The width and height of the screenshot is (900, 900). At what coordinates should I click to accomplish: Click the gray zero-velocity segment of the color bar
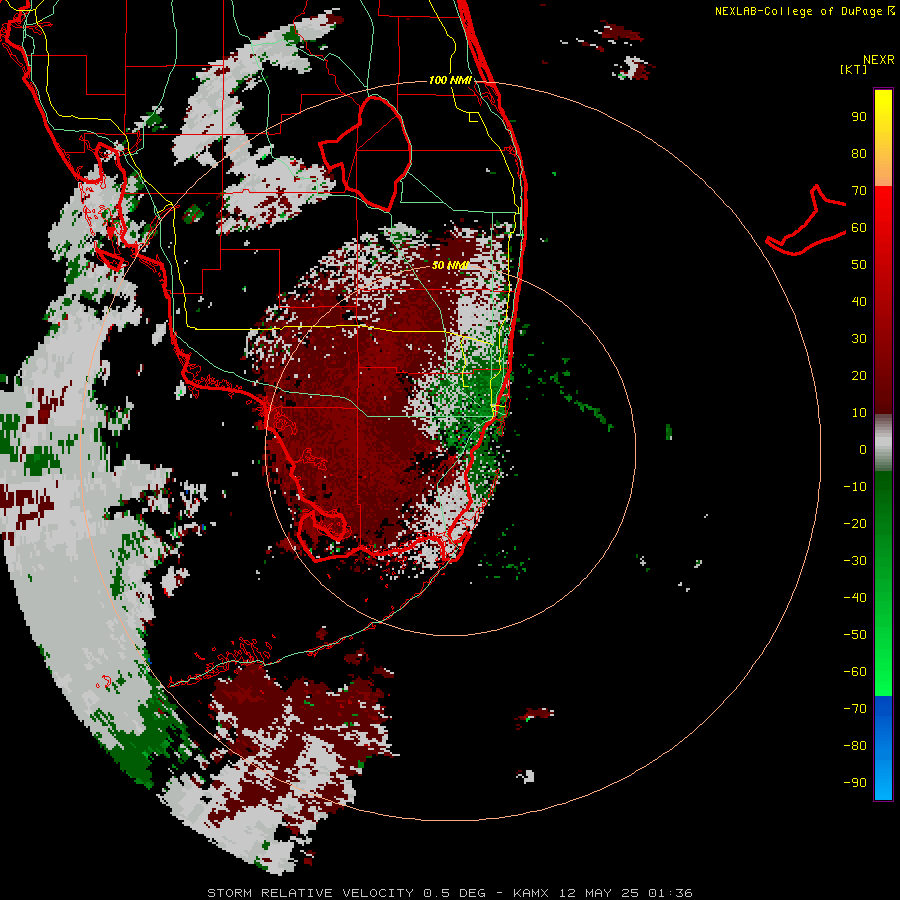coord(883,443)
